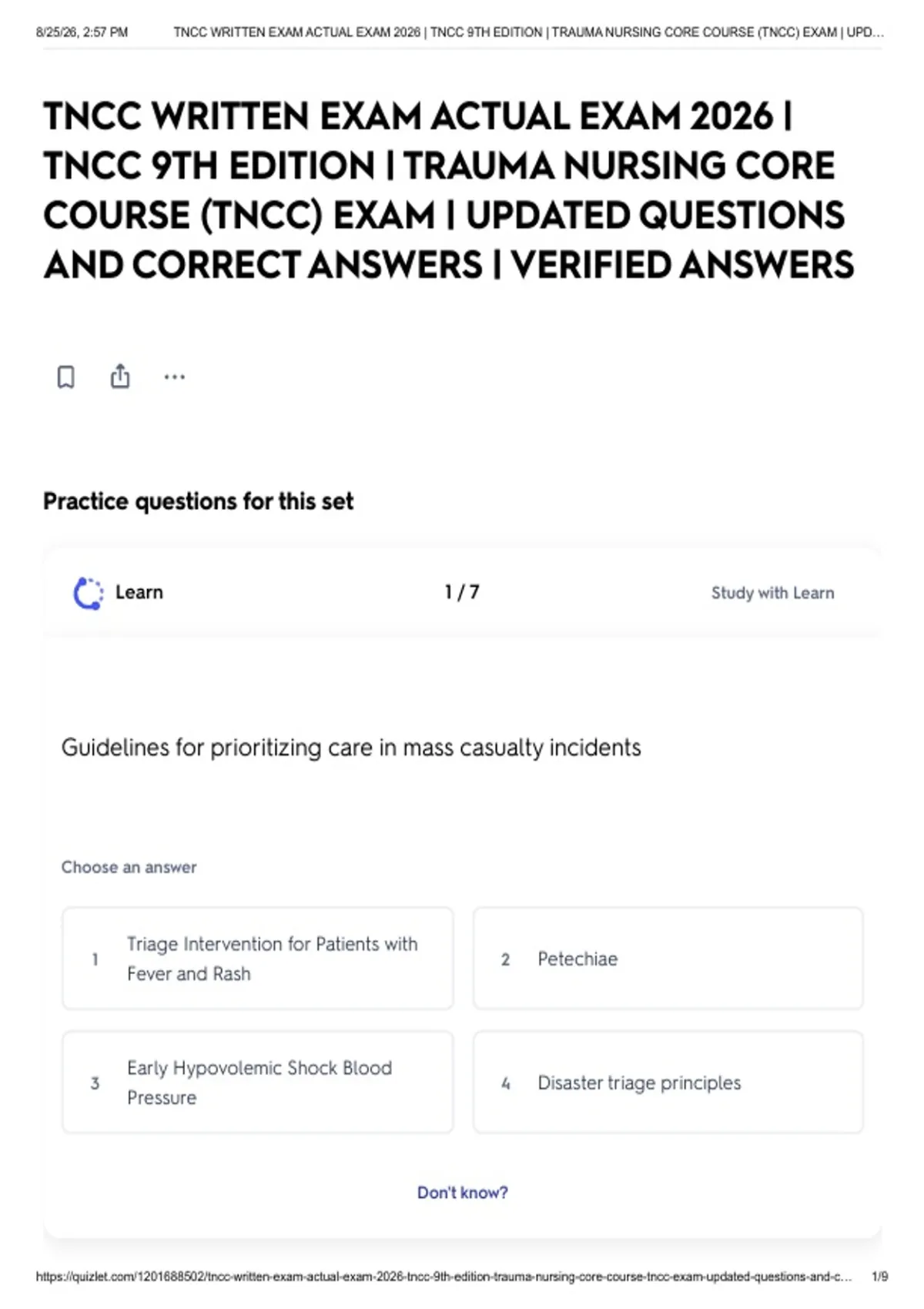
Task: Select answer Triage Intervention for Patients with Fever
Action: click(258, 959)
